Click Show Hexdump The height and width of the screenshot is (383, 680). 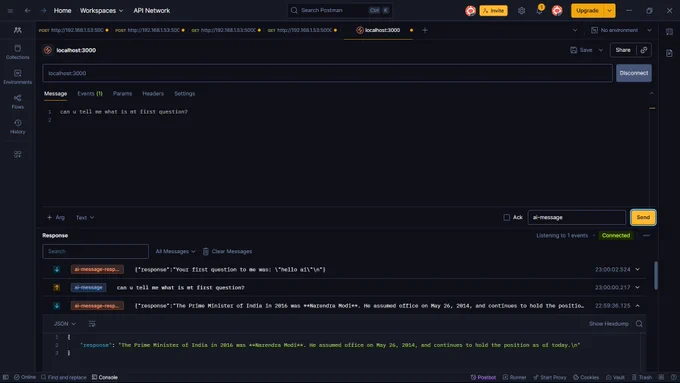[x=608, y=324]
